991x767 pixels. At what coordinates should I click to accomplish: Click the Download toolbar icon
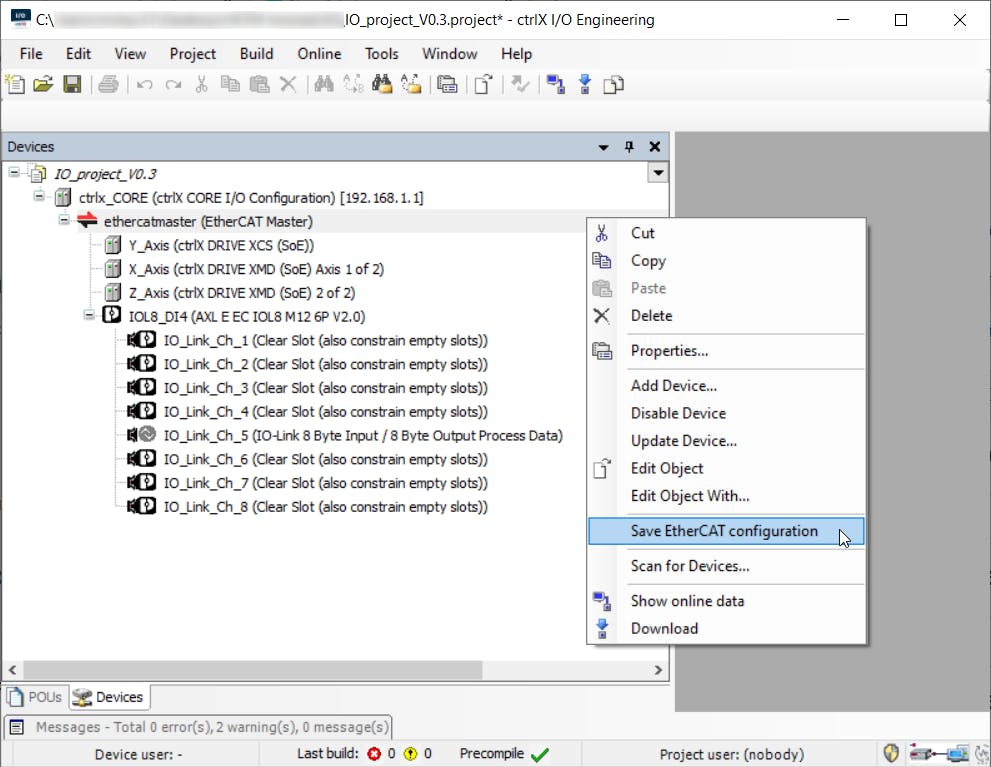pos(585,84)
